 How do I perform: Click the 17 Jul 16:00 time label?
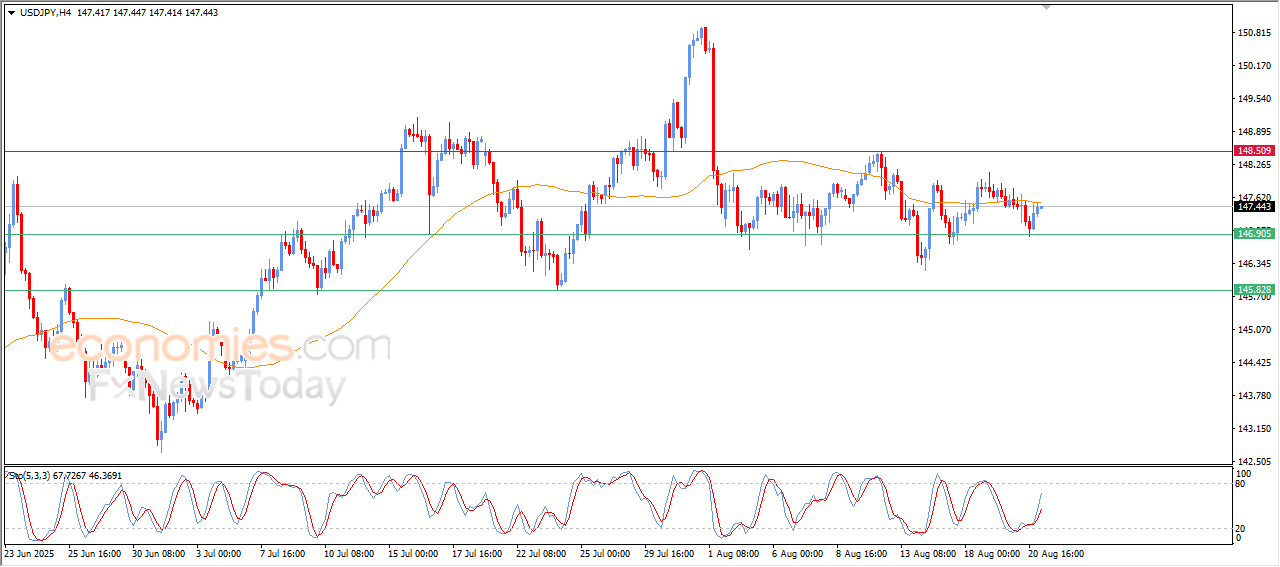479,553
